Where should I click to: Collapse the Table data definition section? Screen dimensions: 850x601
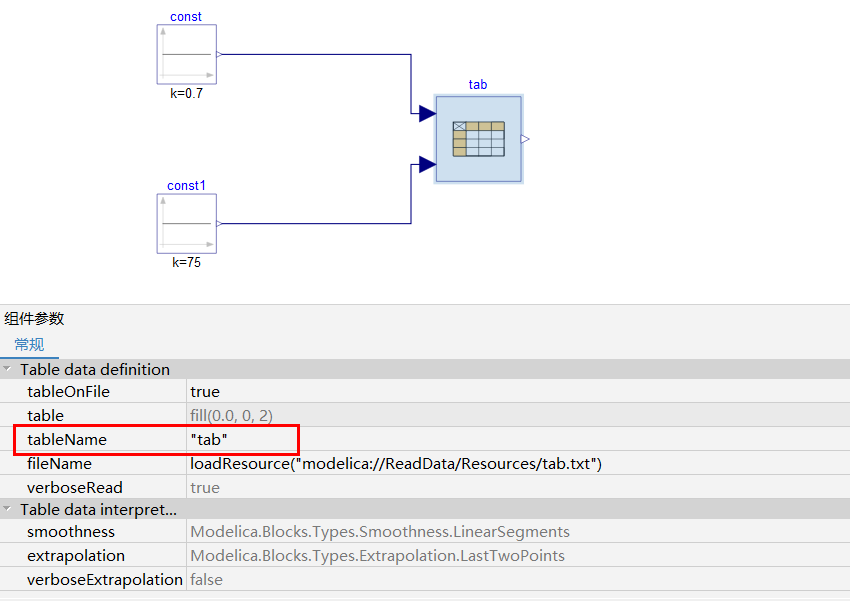pyautogui.click(x=8, y=370)
